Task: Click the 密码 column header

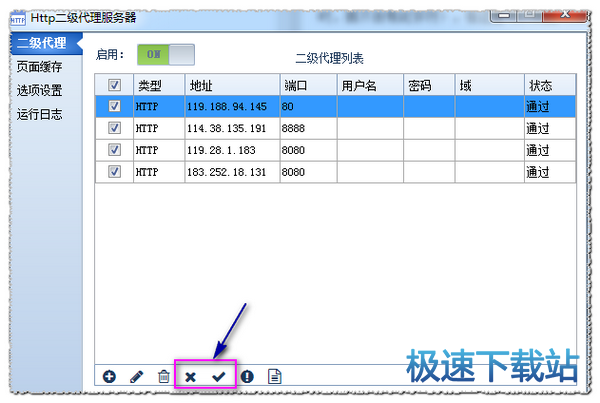Action: point(429,85)
